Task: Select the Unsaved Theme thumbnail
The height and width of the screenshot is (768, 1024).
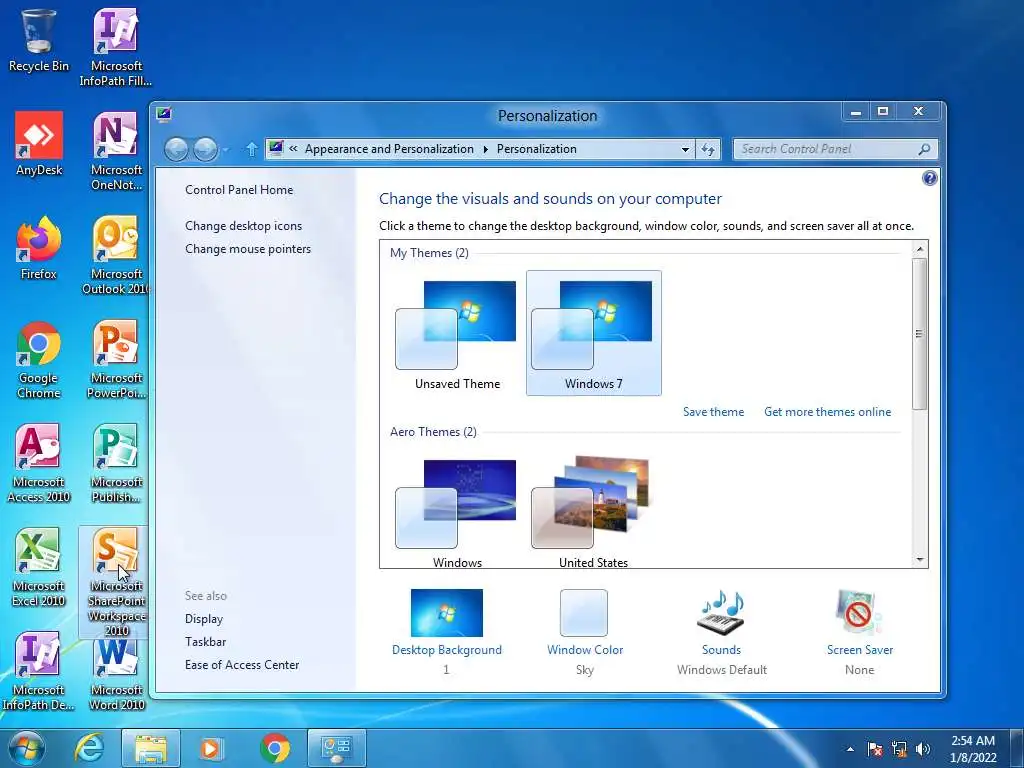Action: [457, 333]
